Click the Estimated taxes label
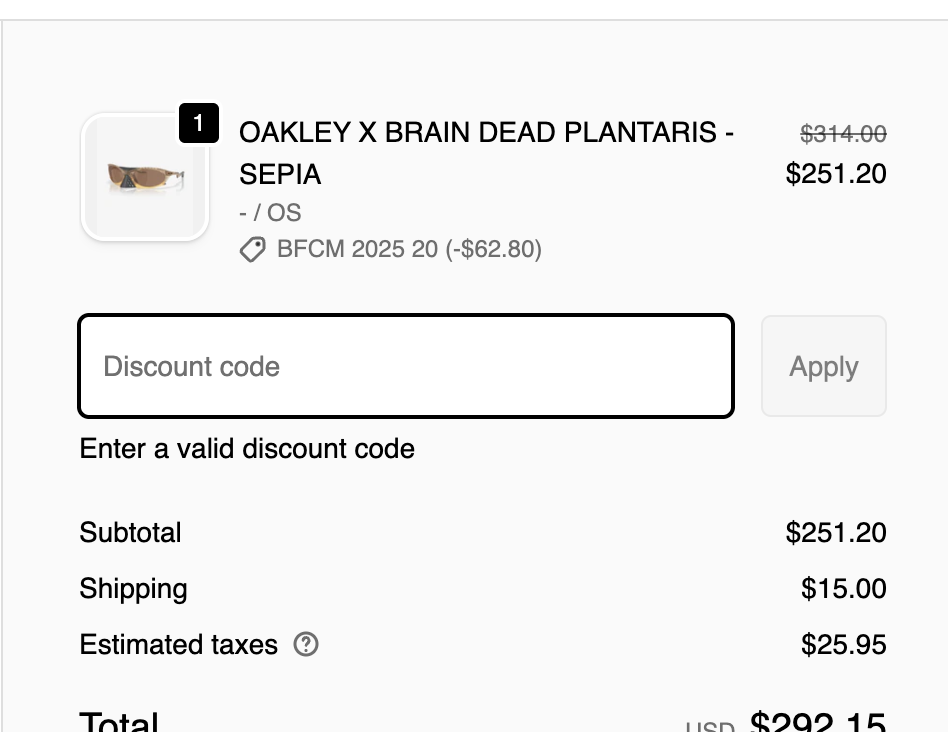 click(x=178, y=645)
